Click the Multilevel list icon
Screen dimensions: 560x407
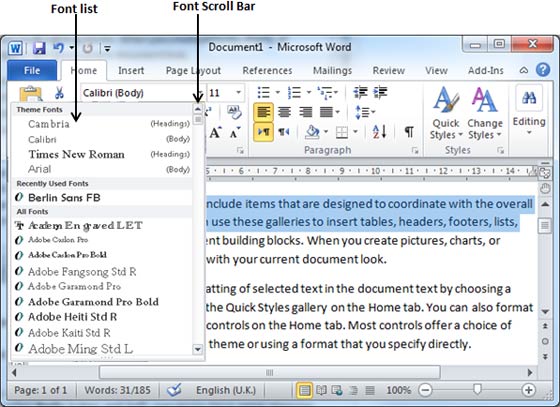click(325, 92)
